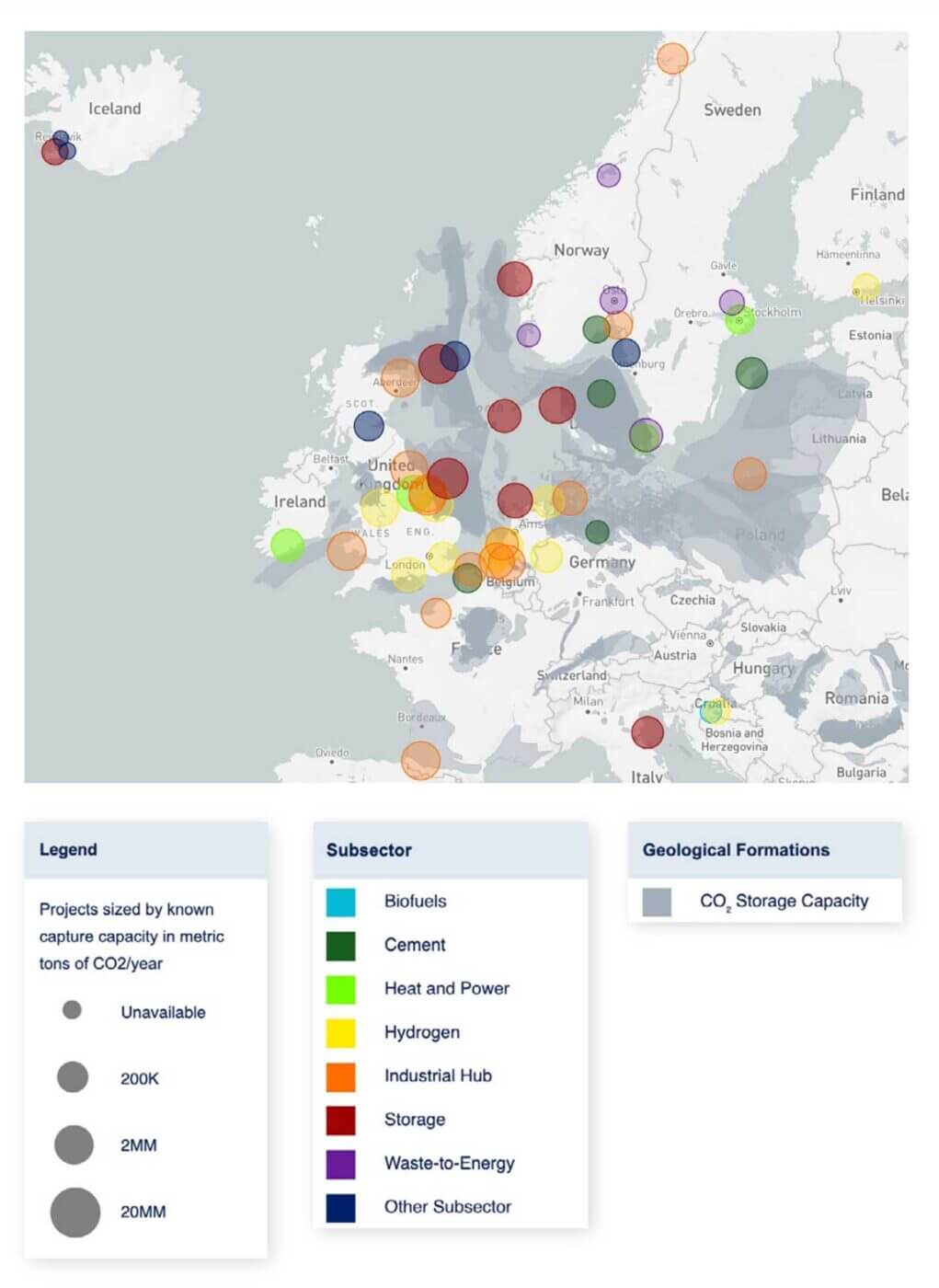Click the Legend panel heading
Image resolution: width=939 pixels, height=1288 pixels.
click(x=68, y=849)
